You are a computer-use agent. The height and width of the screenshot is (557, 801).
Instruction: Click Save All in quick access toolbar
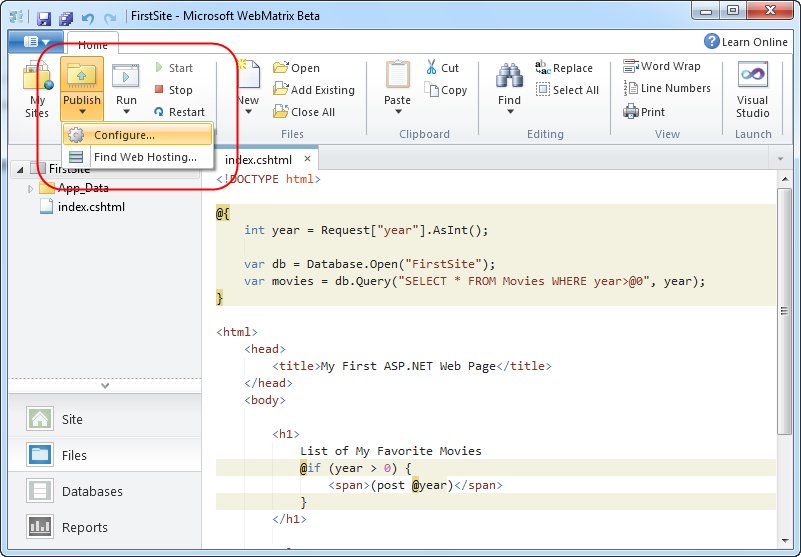coord(66,18)
